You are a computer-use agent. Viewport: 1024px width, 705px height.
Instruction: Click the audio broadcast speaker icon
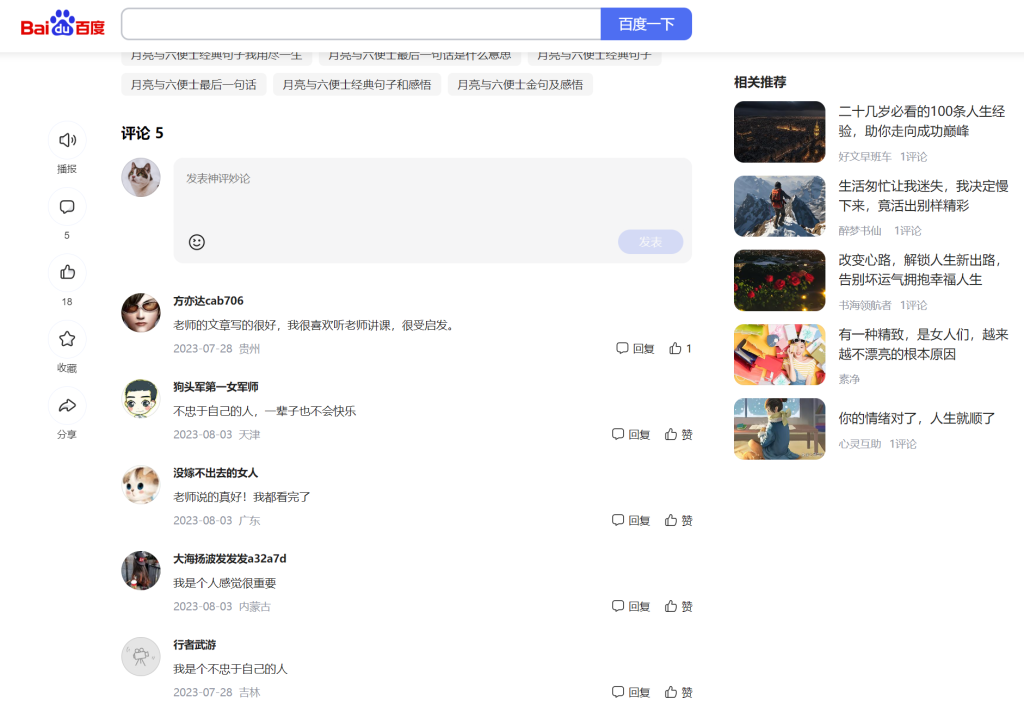click(67, 140)
